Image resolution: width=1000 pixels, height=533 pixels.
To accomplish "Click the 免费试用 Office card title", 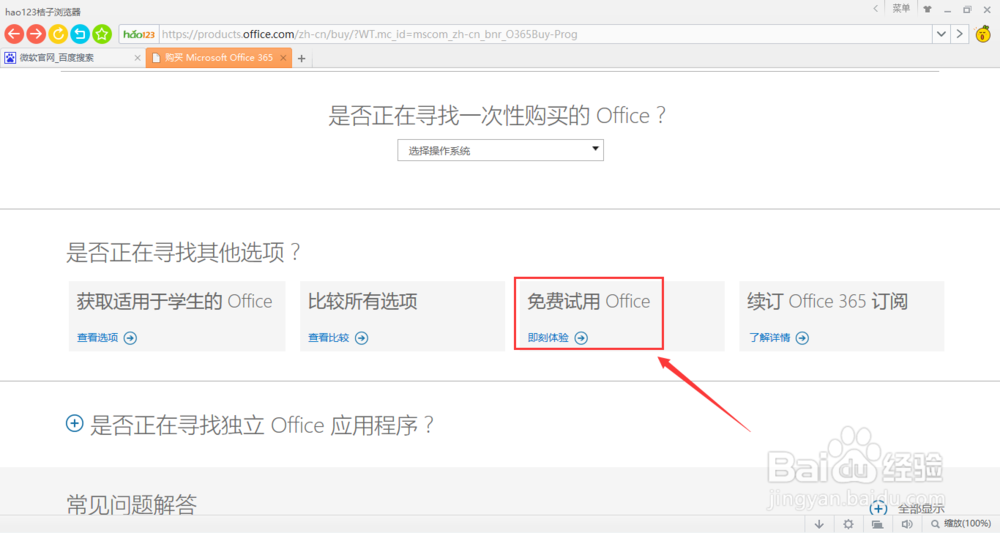I will (589, 301).
